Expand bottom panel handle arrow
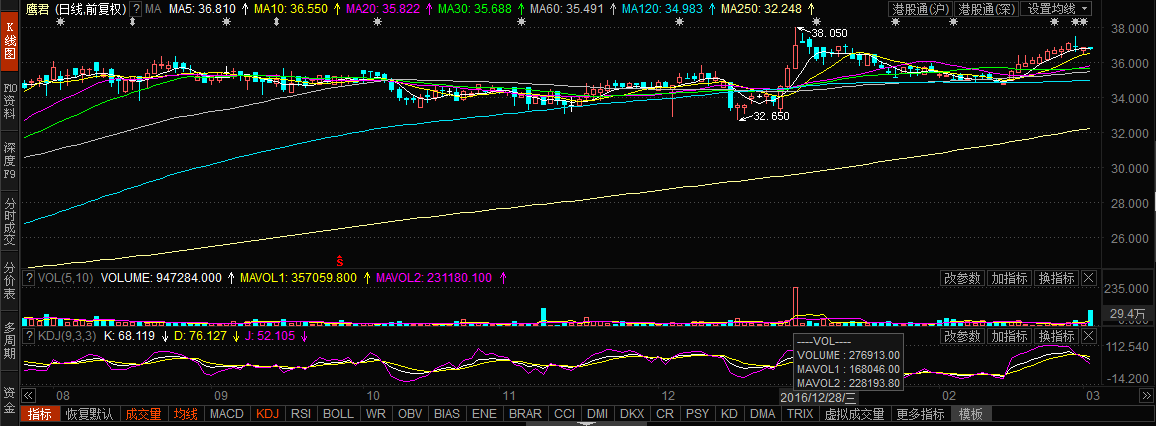1156x426 pixels. click(587, 424)
